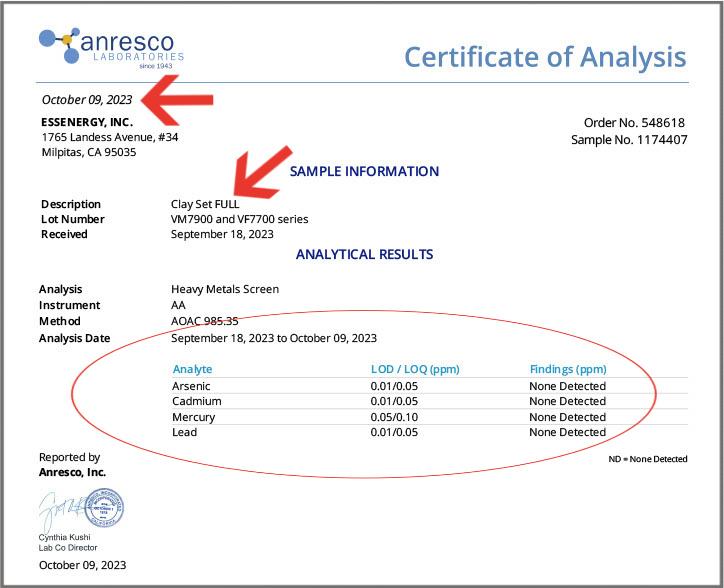The image size is (724, 588).
Task: Click the Lab Co Director title
Action: click(x=68, y=548)
